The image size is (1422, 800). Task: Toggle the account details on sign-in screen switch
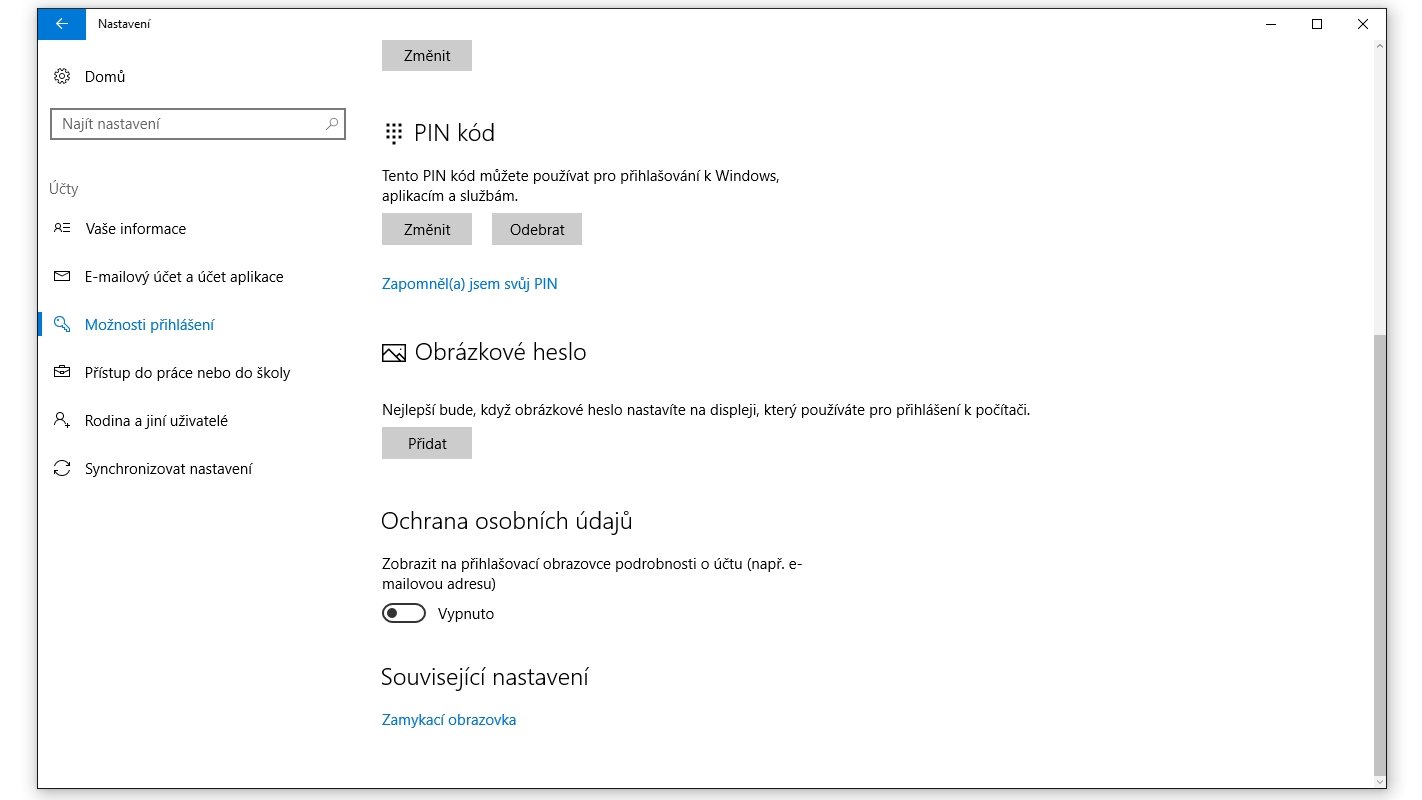tap(404, 614)
